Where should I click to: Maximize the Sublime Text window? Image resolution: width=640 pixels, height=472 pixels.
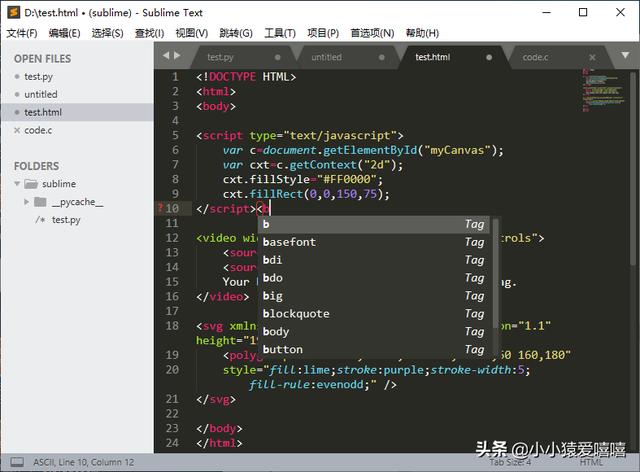(583, 12)
